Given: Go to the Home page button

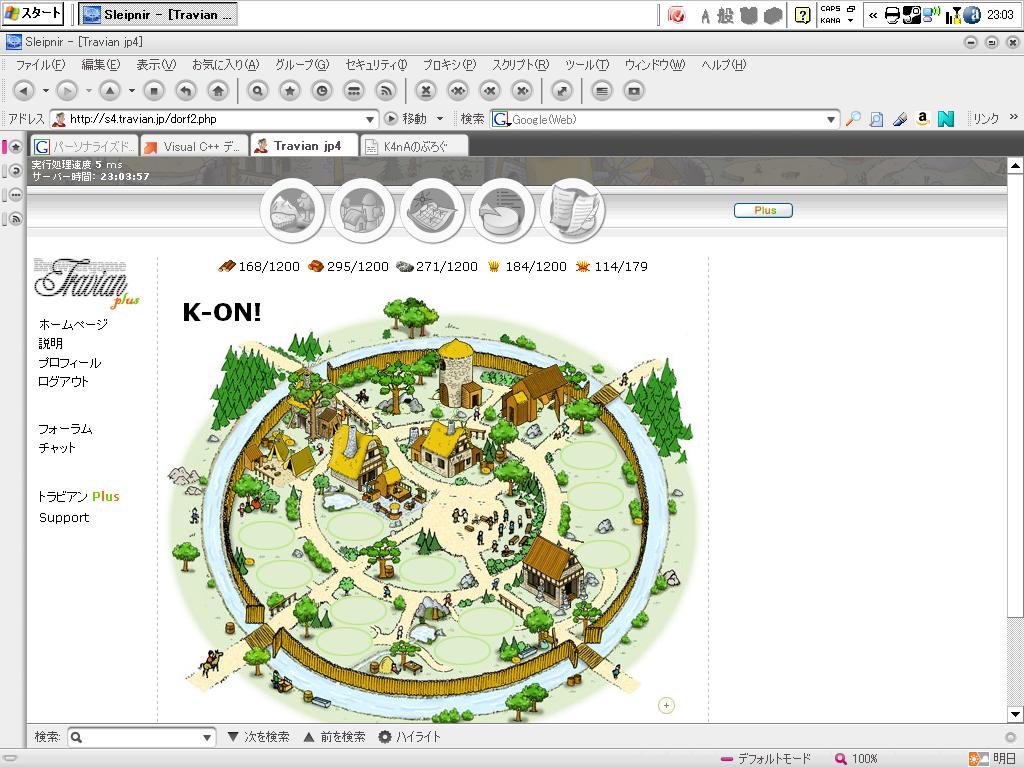Looking at the screenshot, I should click(218, 91).
